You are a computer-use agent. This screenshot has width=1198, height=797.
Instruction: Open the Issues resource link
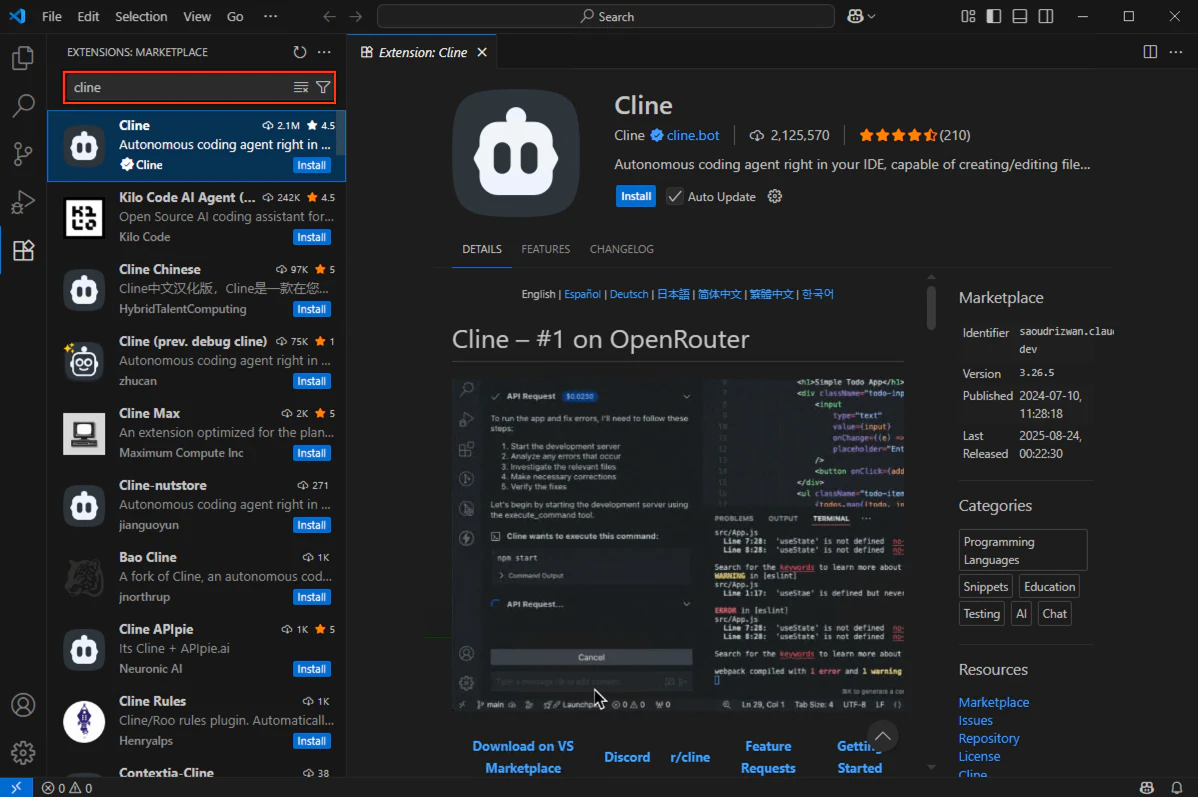click(x=976, y=721)
